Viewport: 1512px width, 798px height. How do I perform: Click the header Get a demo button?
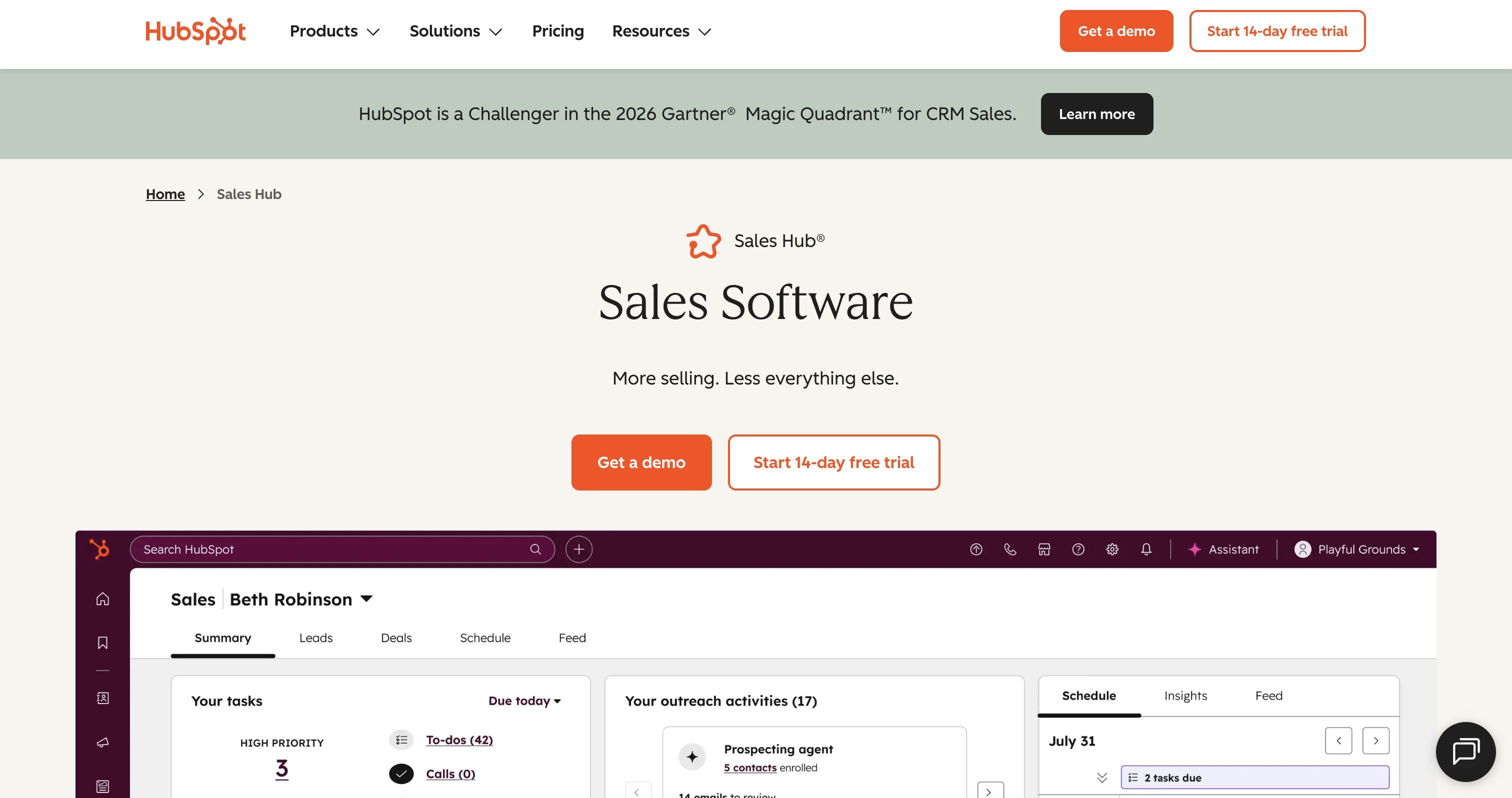[x=1116, y=31]
